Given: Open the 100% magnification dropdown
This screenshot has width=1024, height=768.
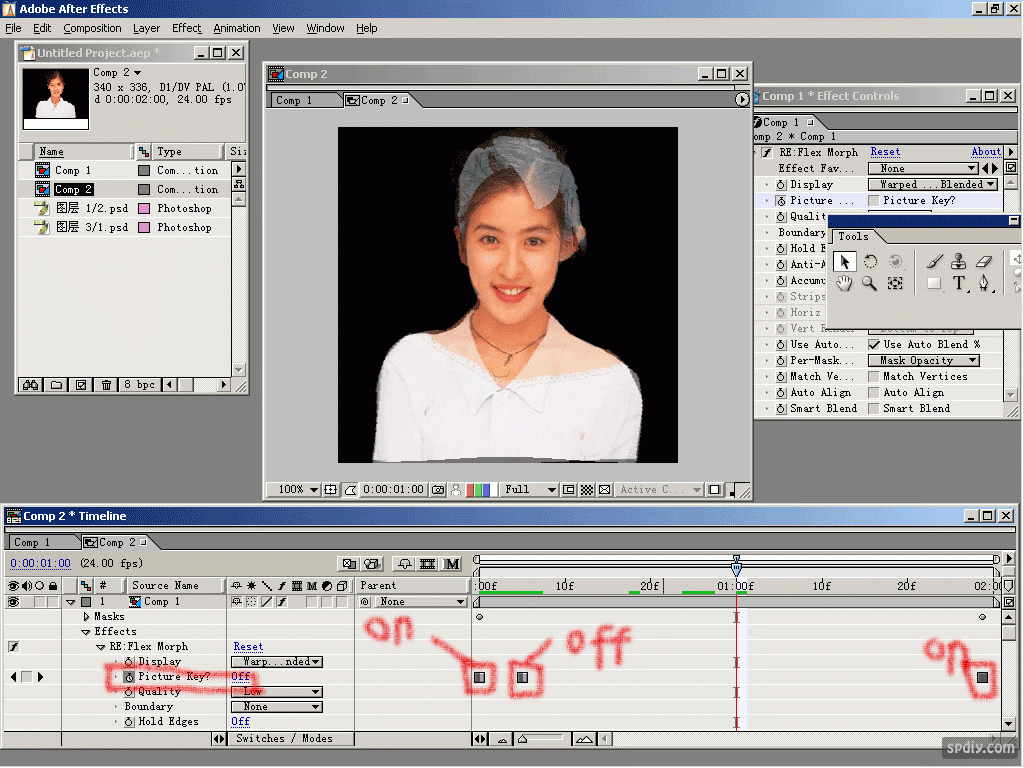Looking at the screenshot, I should pyautogui.click(x=295, y=490).
